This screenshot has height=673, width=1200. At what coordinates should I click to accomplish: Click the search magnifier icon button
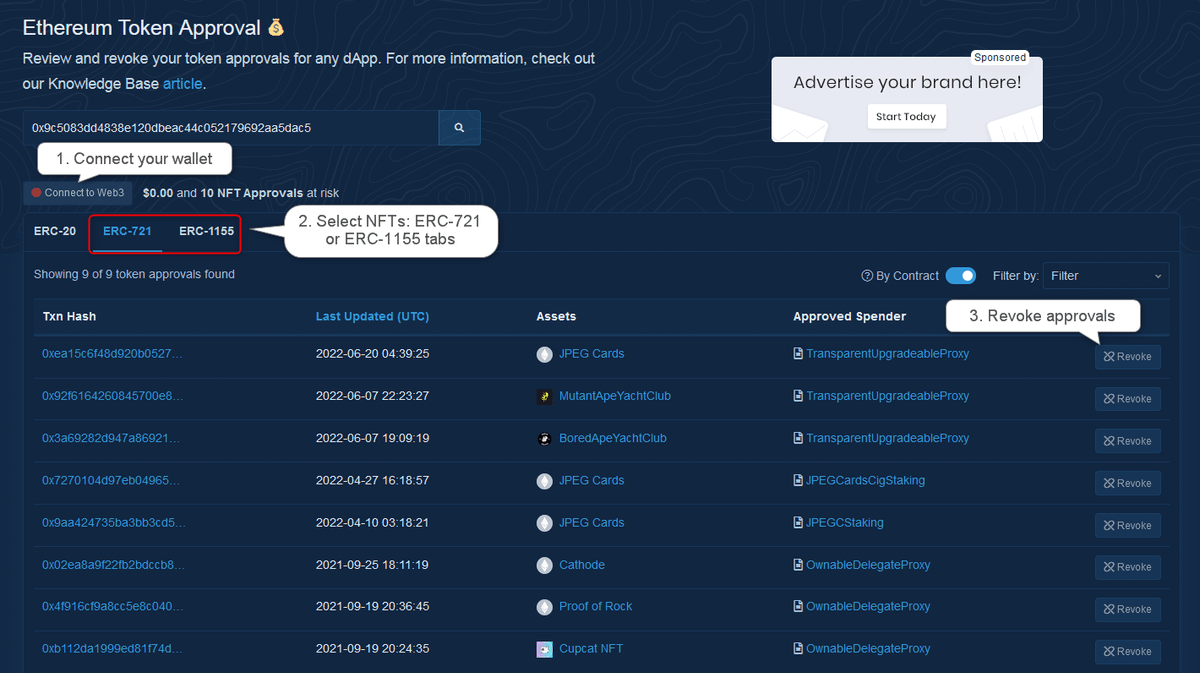(459, 128)
